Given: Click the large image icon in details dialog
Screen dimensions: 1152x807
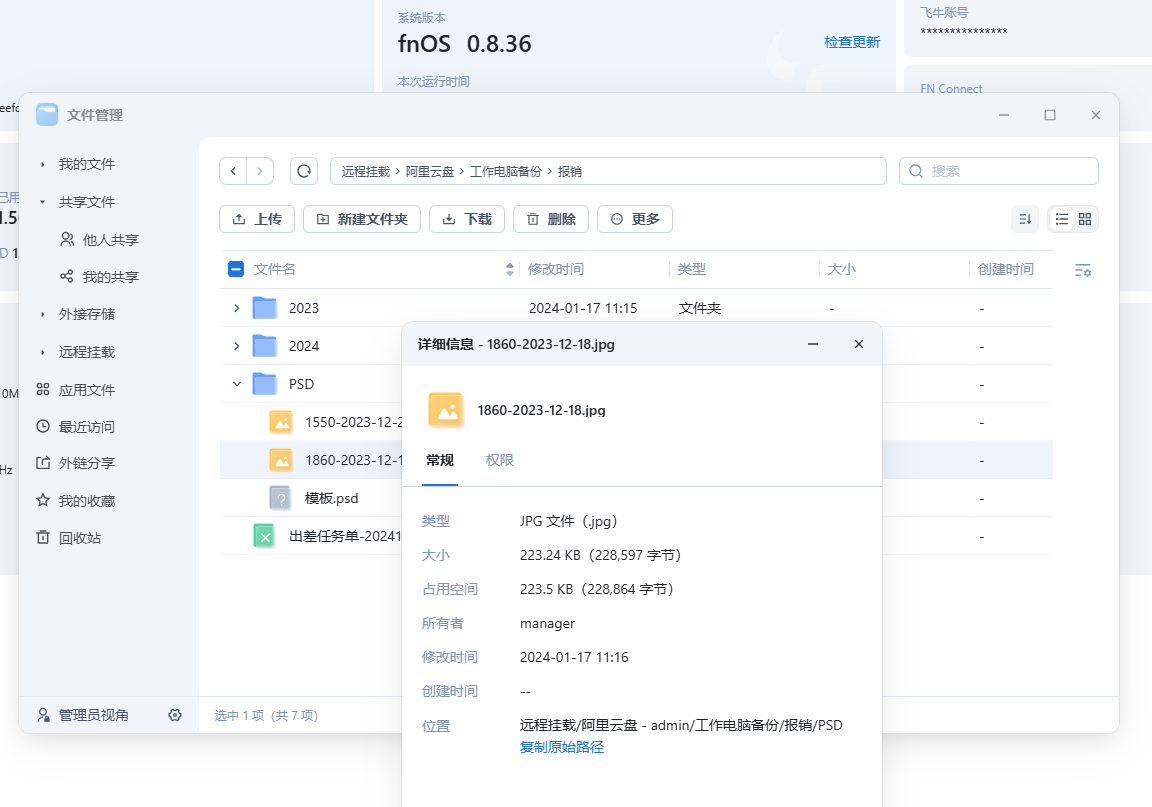Looking at the screenshot, I should [447, 410].
